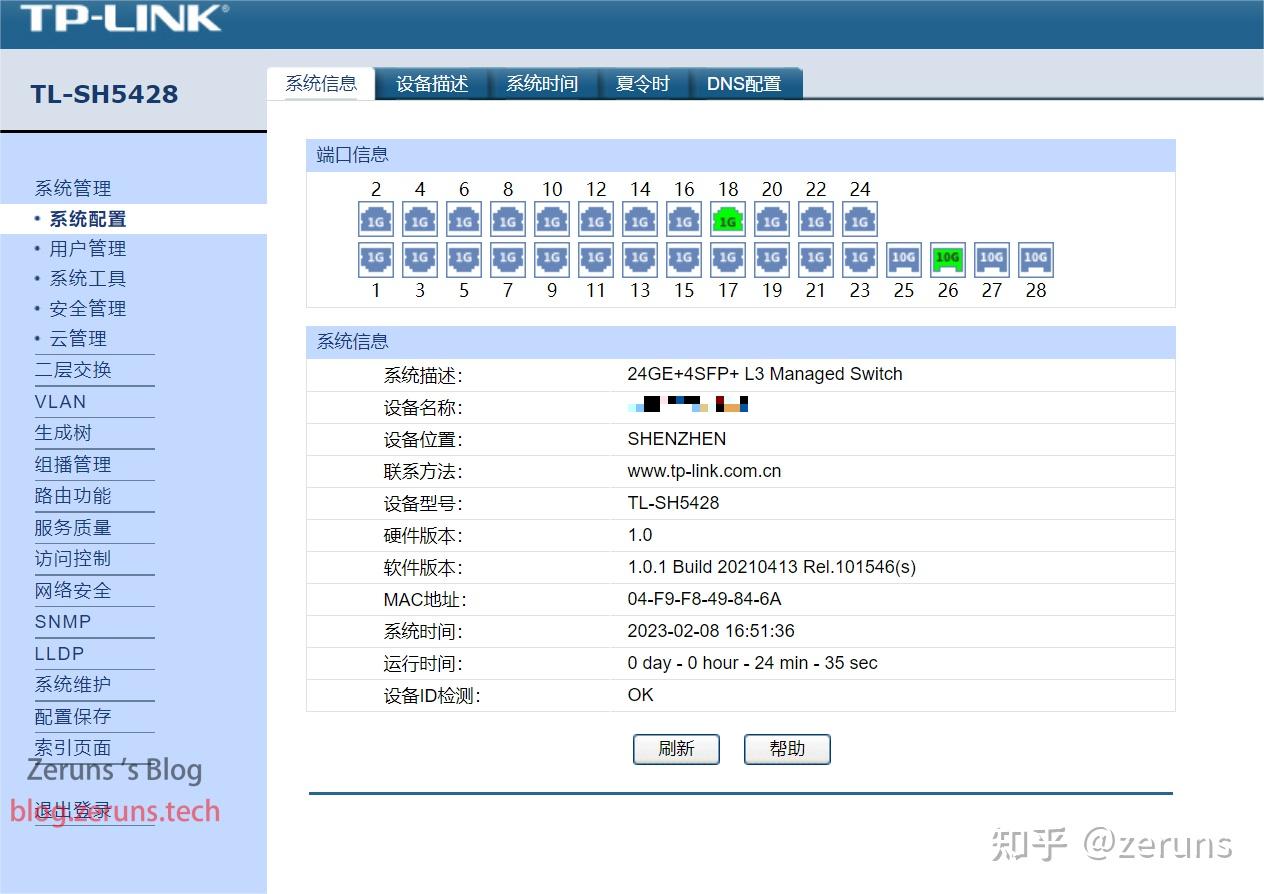
Task: Click port 7 icon
Action: [x=508, y=260]
